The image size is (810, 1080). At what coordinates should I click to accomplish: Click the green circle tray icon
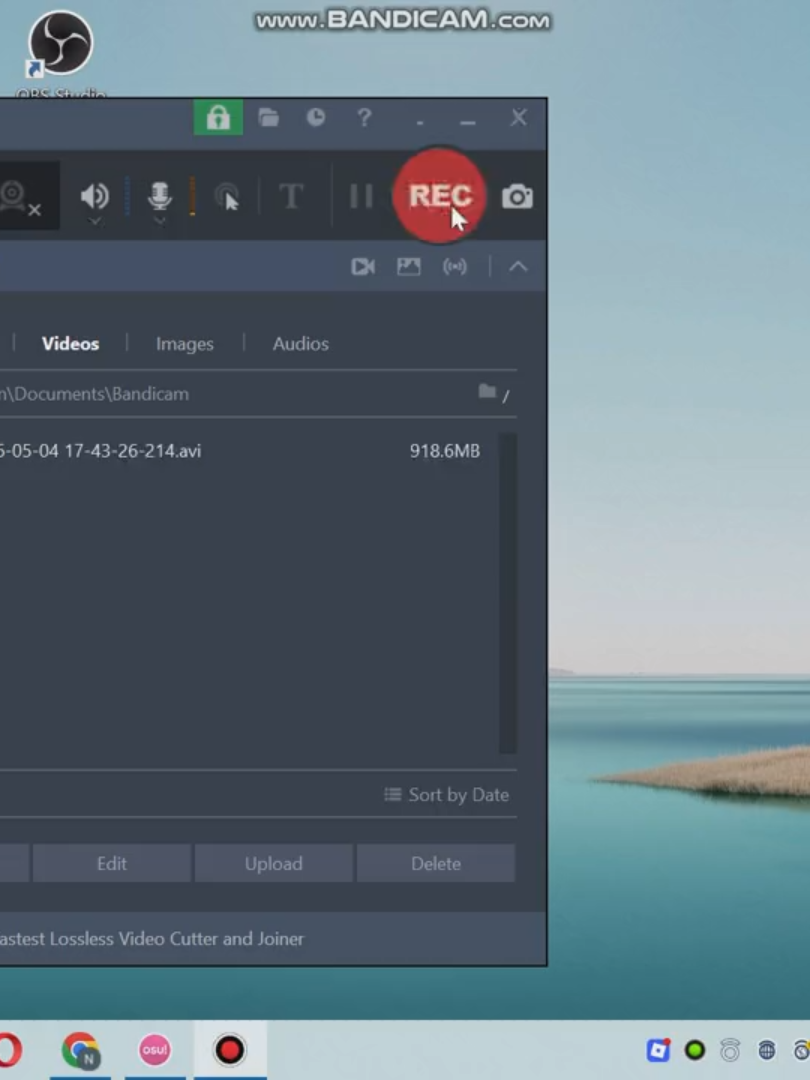pos(695,1050)
